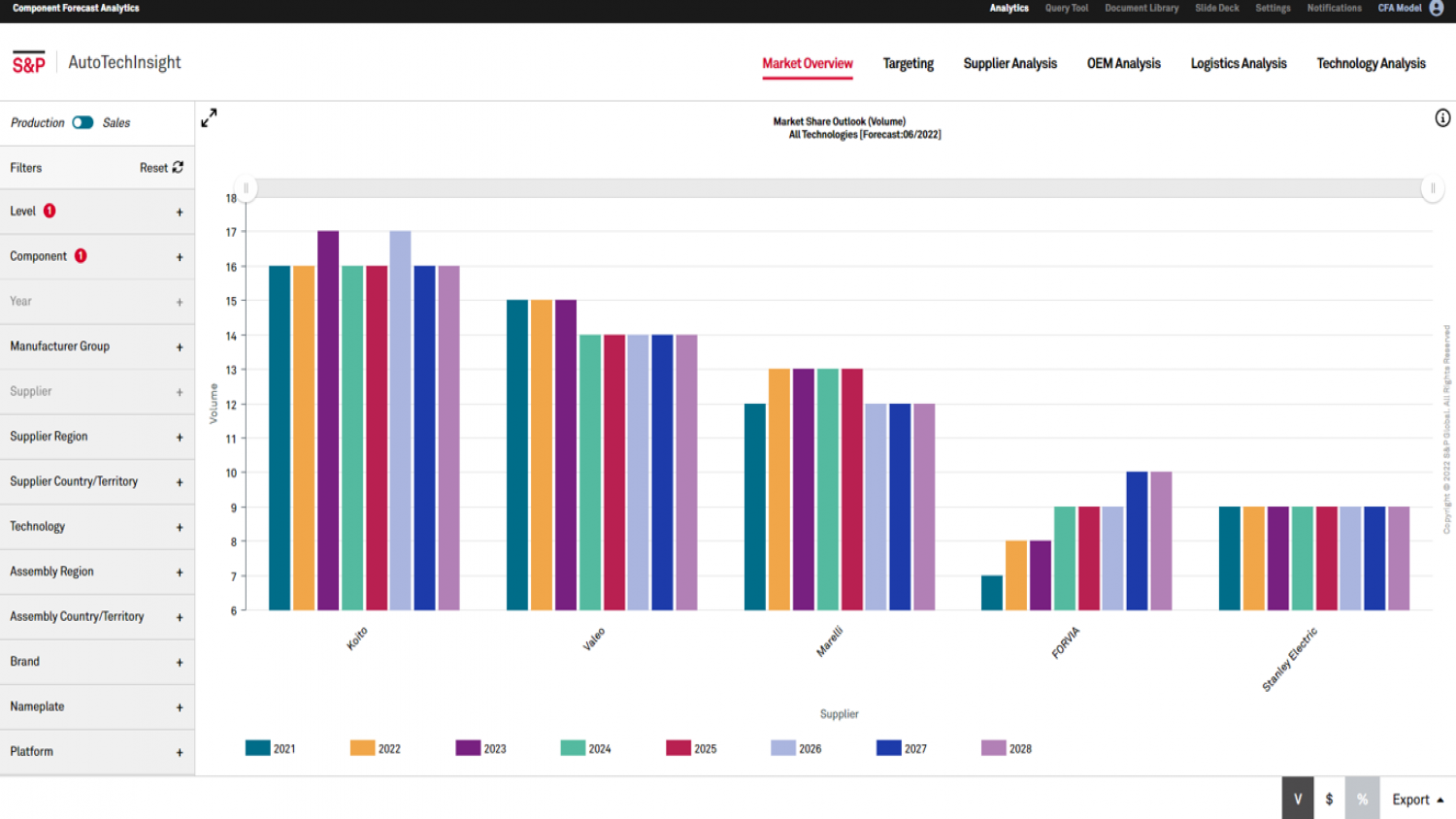Click the expand chart fullscreen icon
Image resolution: width=1456 pixels, height=819 pixels.
point(209,117)
